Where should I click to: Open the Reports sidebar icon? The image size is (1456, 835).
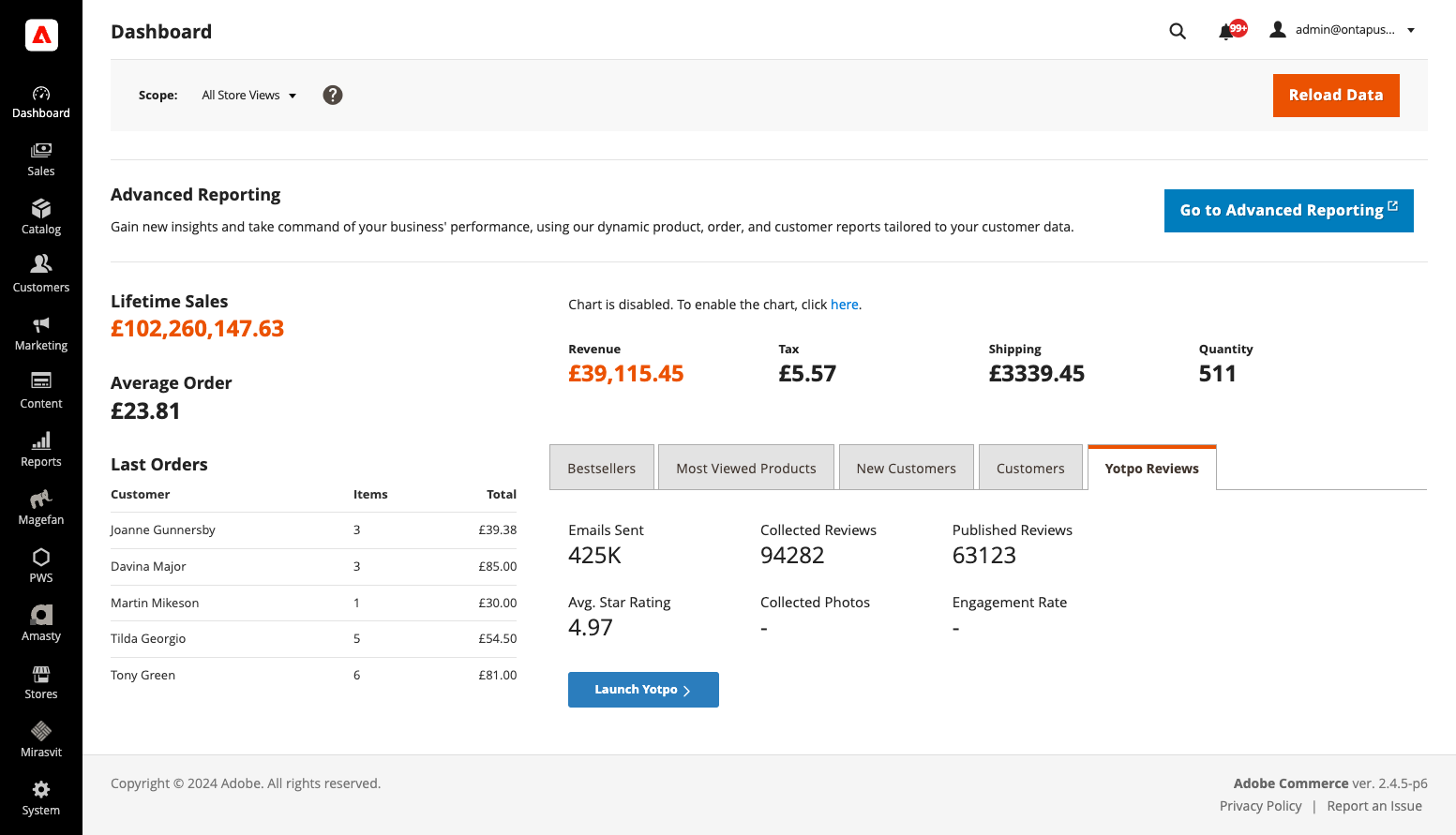click(x=40, y=448)
